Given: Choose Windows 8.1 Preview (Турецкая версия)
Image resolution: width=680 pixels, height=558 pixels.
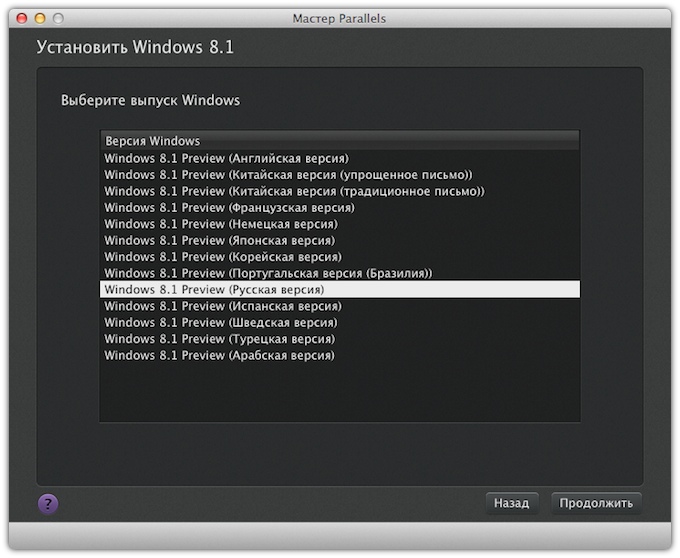Looking at the screenshot, I should pos(340,339).
